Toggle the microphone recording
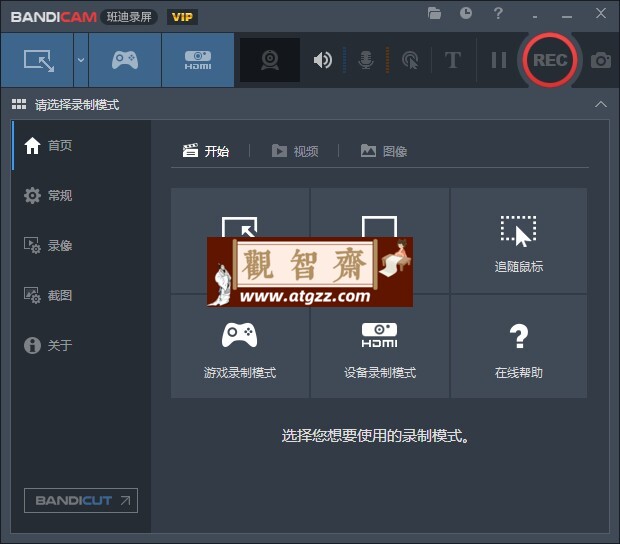This screenshot has height=544, width=620. (x=366, y=60)
